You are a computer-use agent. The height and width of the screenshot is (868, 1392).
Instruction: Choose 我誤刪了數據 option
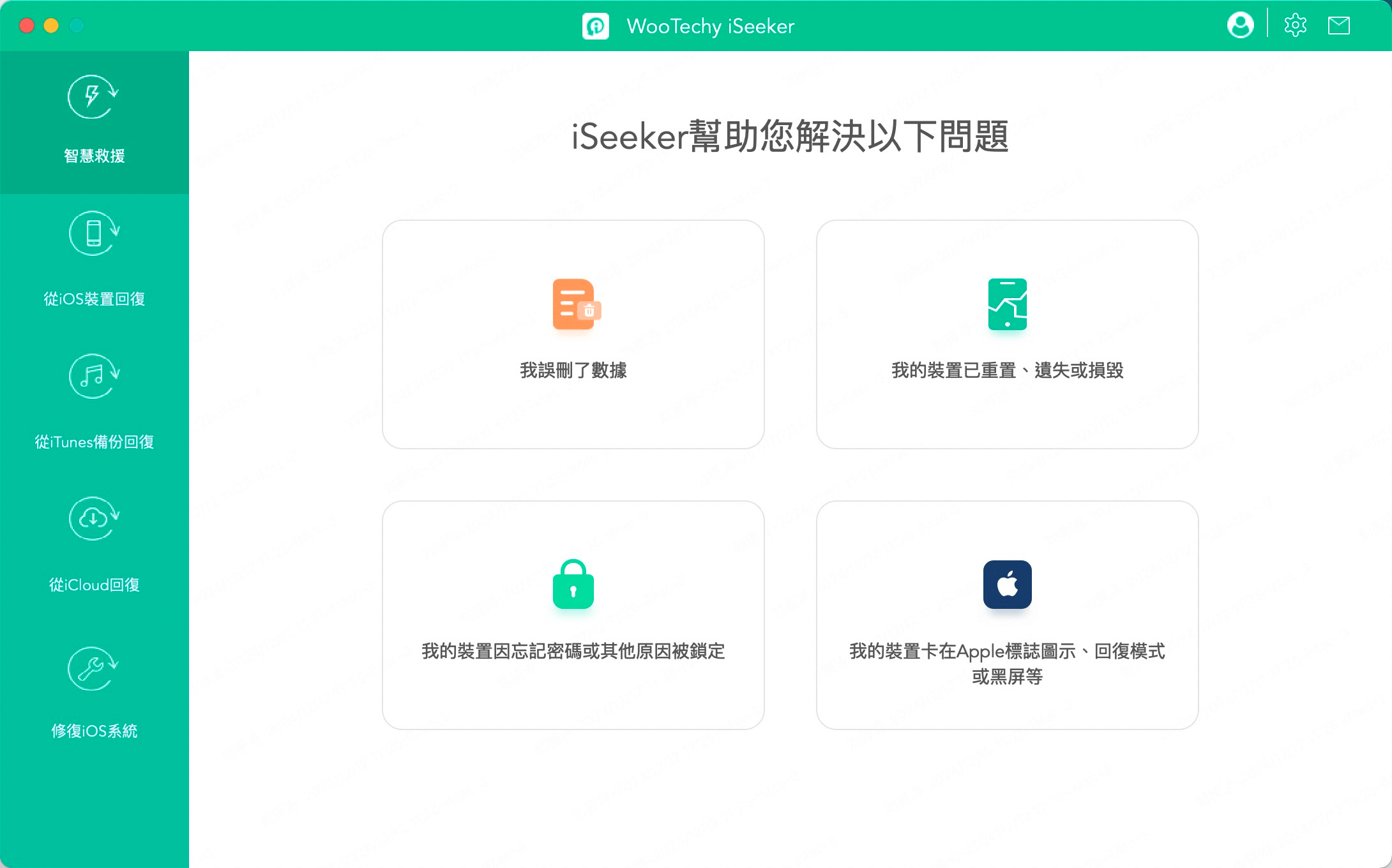coord(573,370)
